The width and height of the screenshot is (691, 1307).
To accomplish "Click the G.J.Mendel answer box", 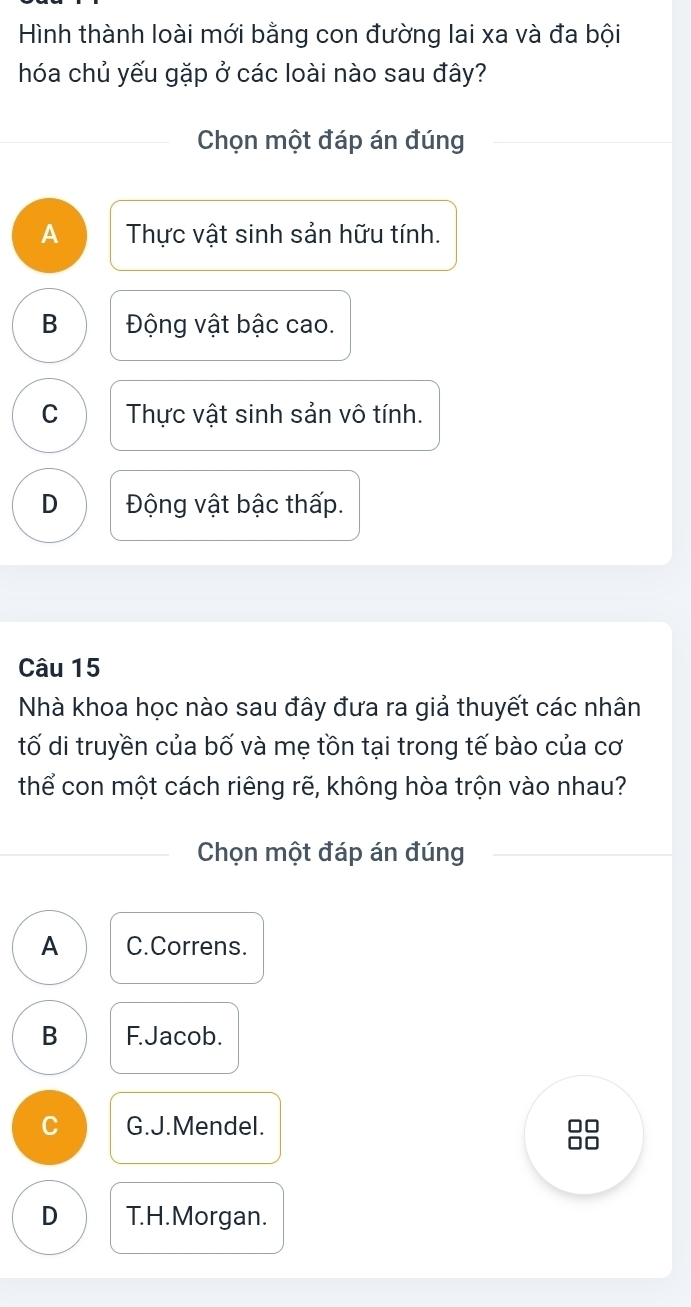I will tap(195, 1127).
